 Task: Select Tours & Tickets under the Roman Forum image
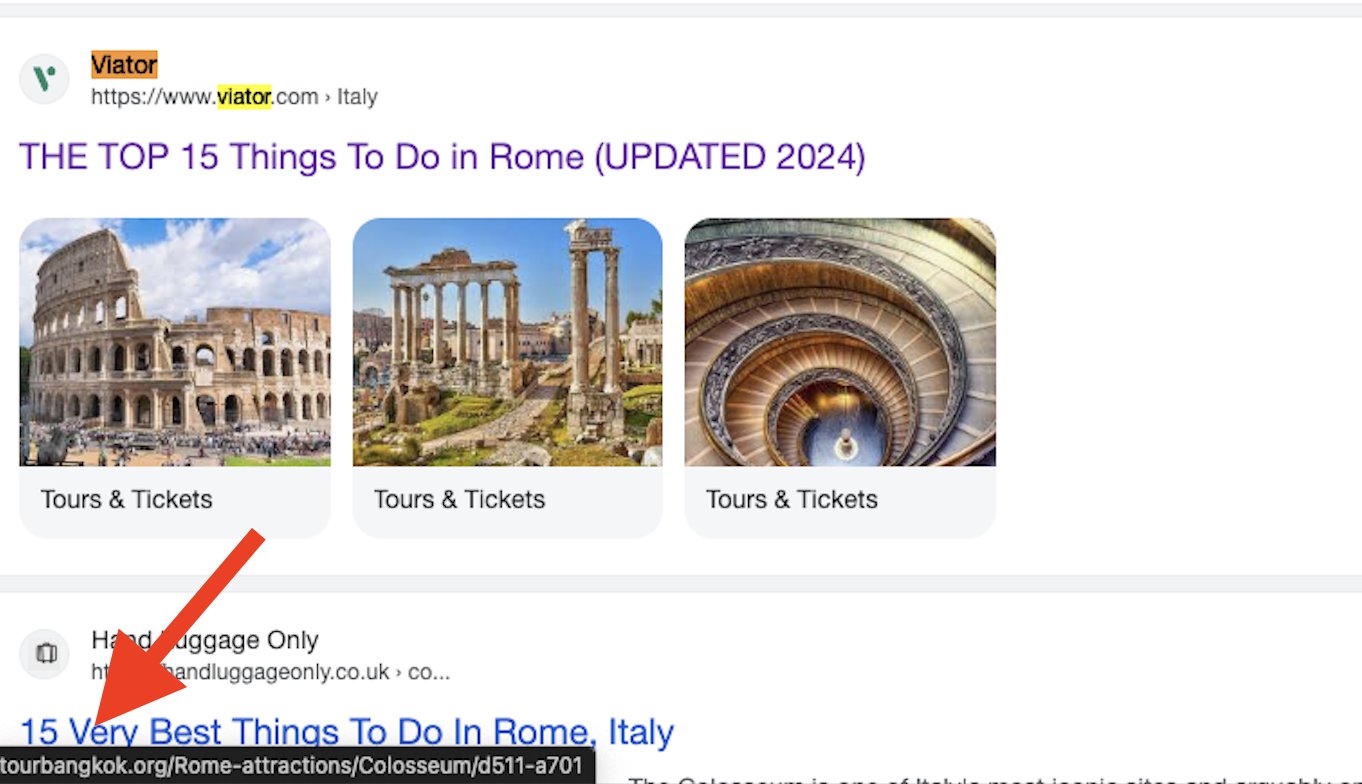[x=459, y=499]
